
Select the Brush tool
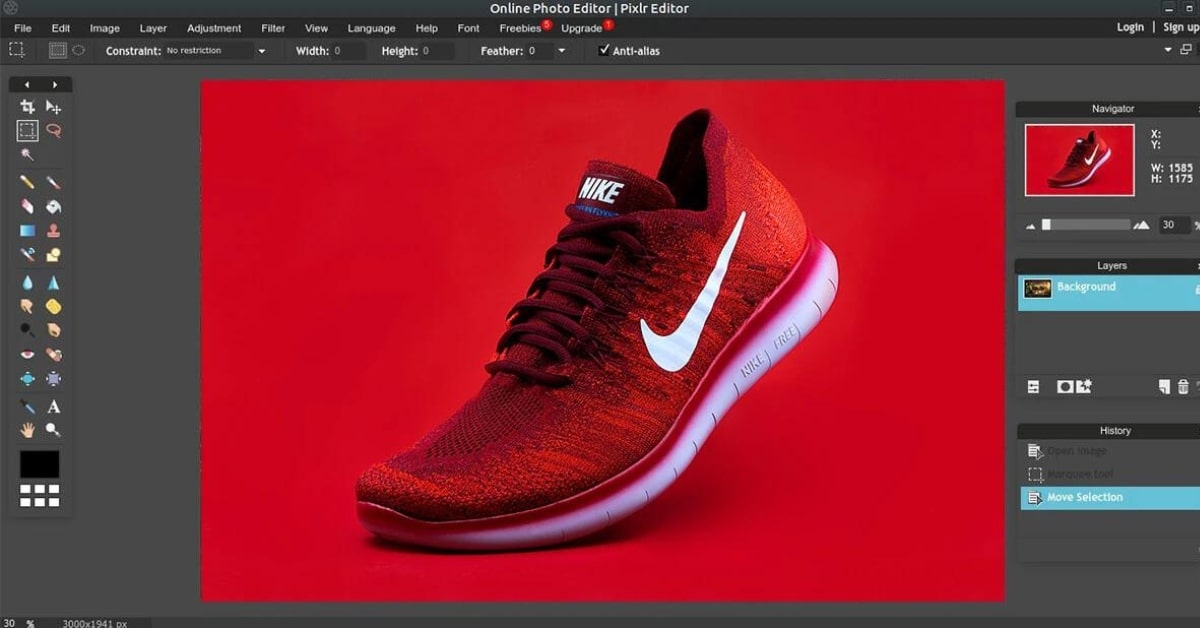point(53,182)
